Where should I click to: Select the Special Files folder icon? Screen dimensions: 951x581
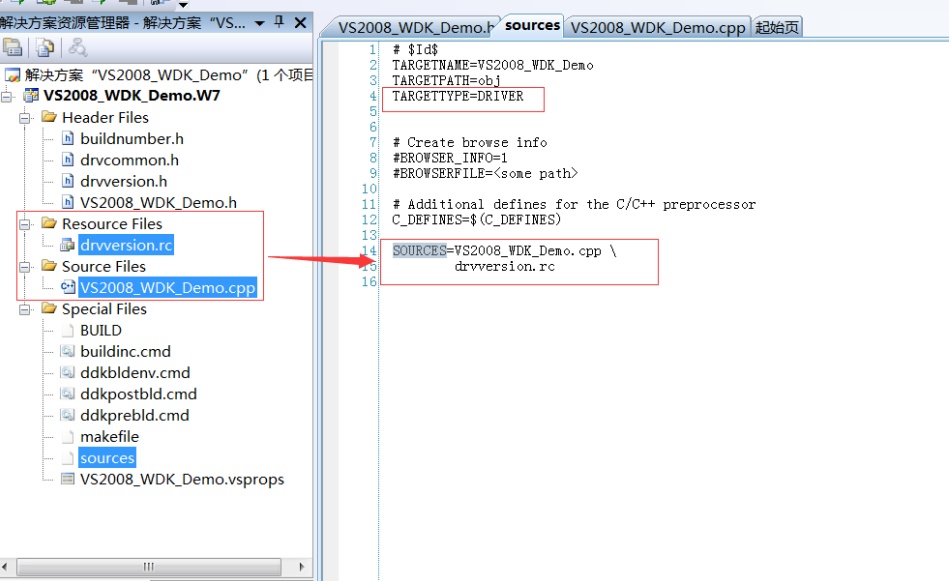coord(49,308)
